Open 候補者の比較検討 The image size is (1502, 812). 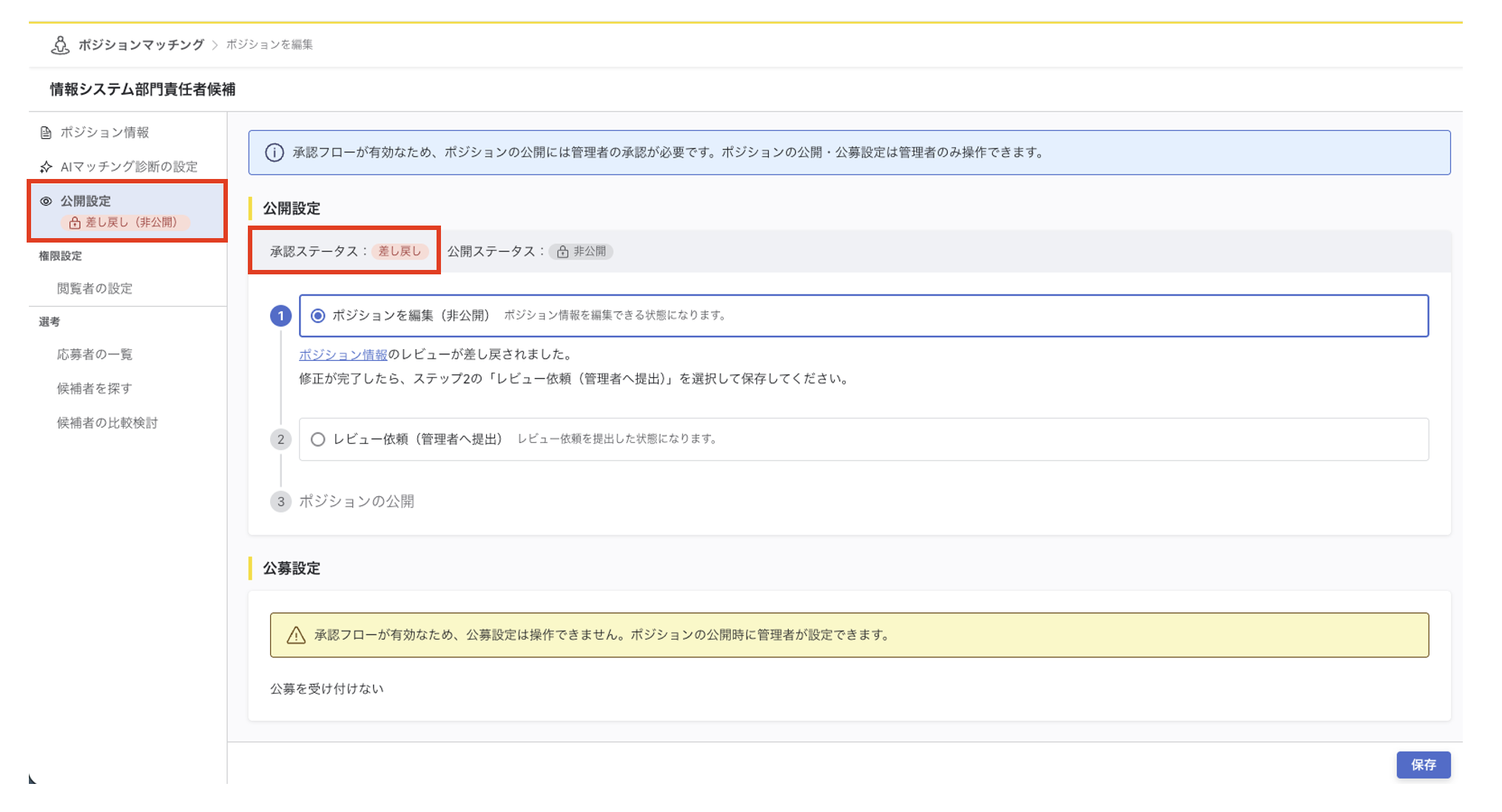tap(107, 423)
